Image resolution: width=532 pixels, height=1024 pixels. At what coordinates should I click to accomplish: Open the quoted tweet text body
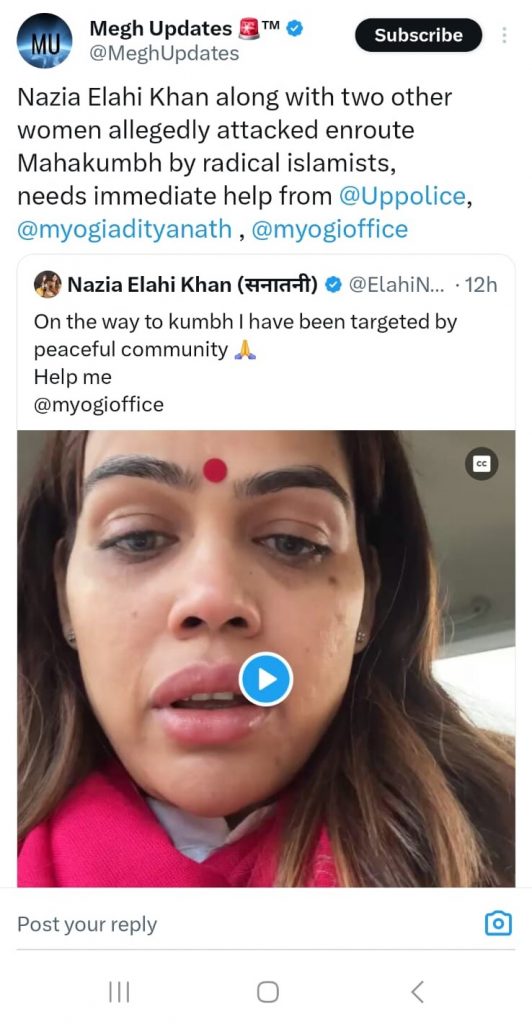point(245,363)
